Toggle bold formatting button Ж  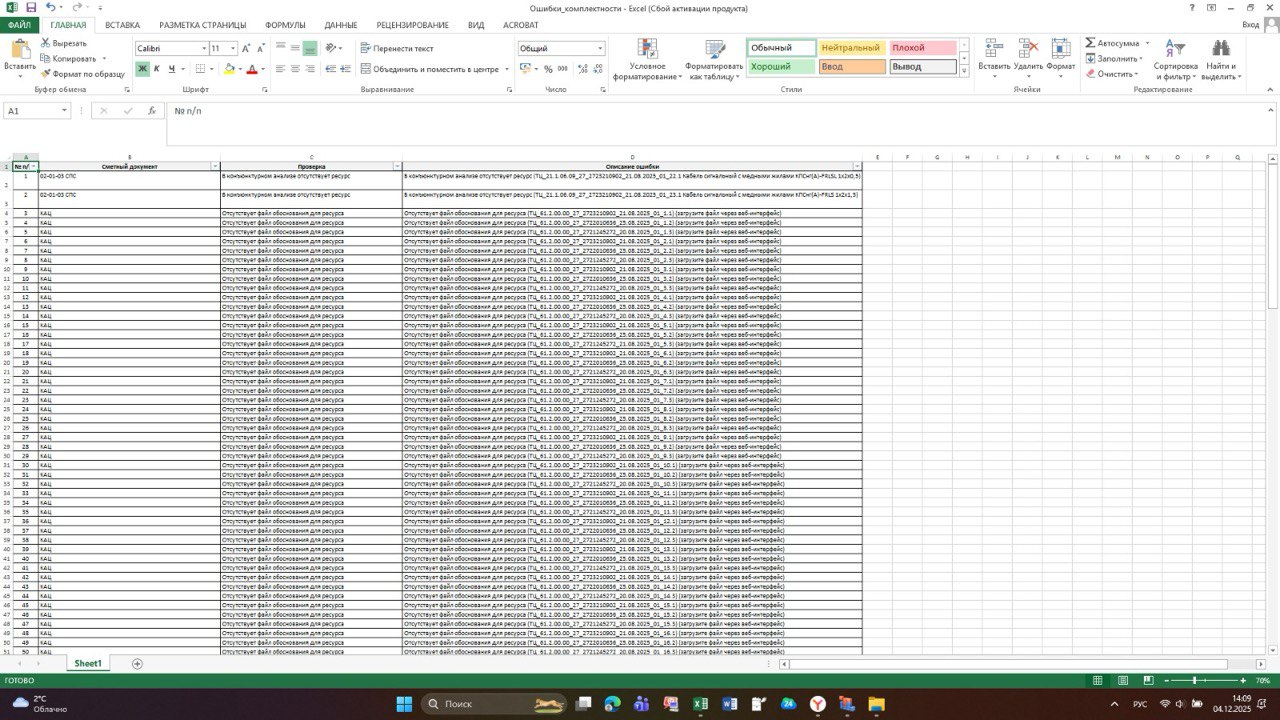tap(142, 69)
